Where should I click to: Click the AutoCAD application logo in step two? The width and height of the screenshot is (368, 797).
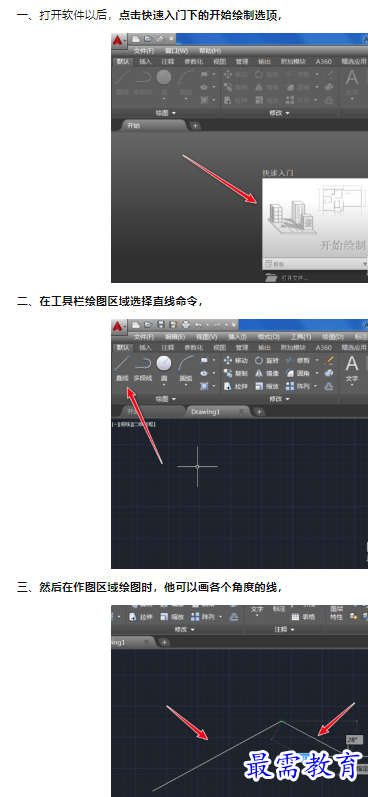118,325
